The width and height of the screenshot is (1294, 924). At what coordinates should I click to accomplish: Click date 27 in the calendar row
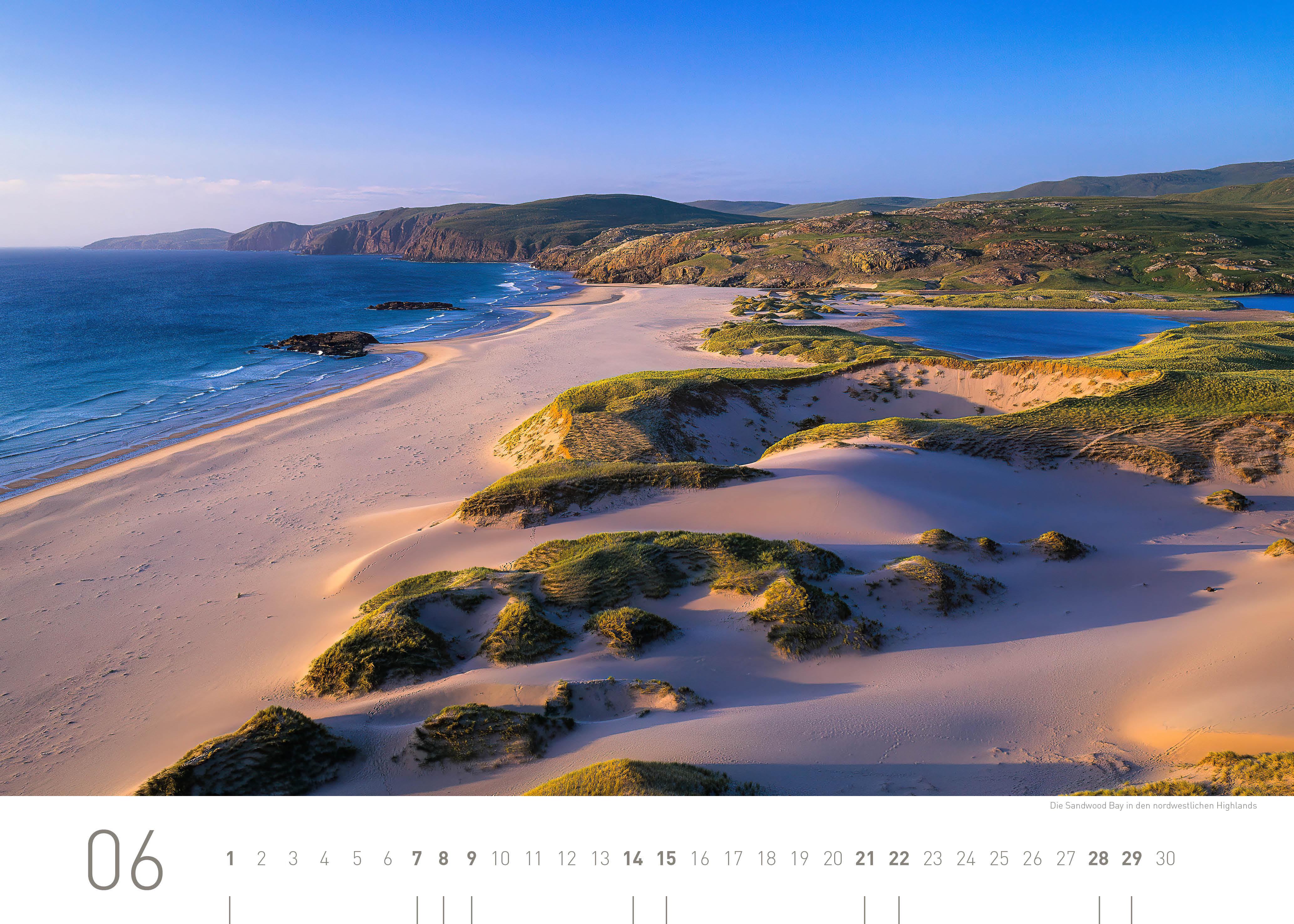(1066, 858)
